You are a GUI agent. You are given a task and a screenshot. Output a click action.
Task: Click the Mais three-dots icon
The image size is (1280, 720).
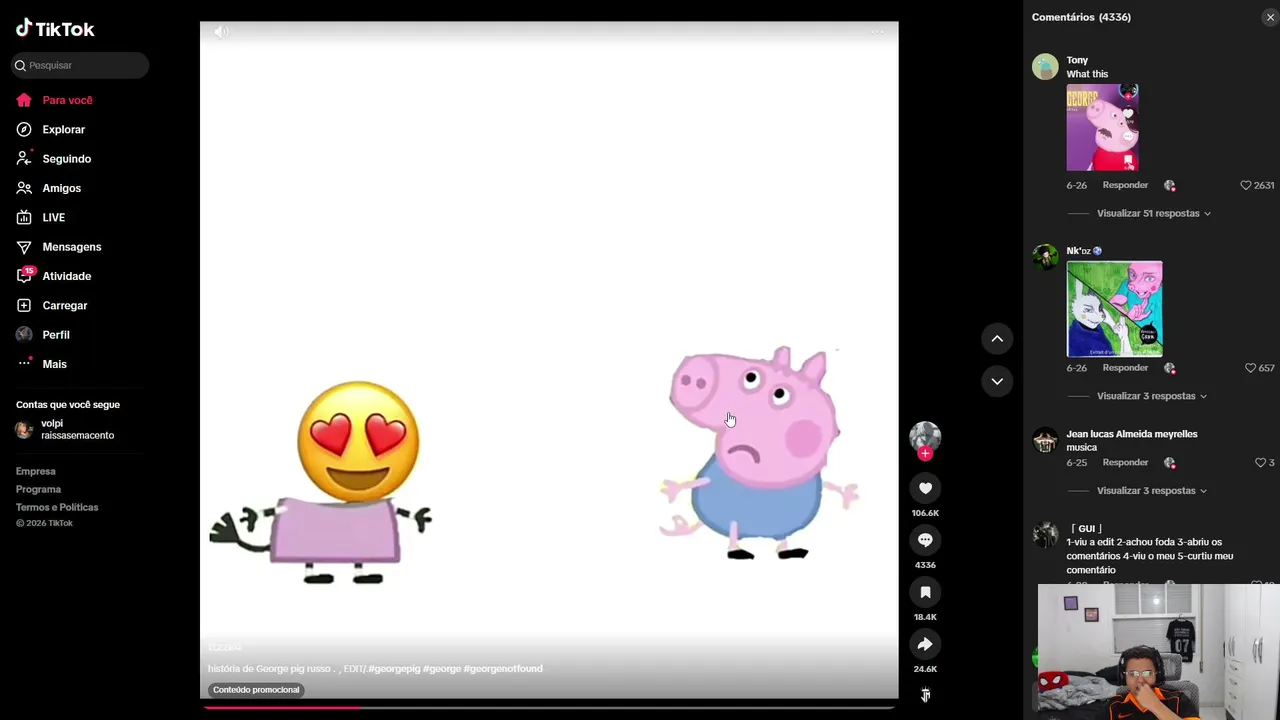click(x=24, y=364)
